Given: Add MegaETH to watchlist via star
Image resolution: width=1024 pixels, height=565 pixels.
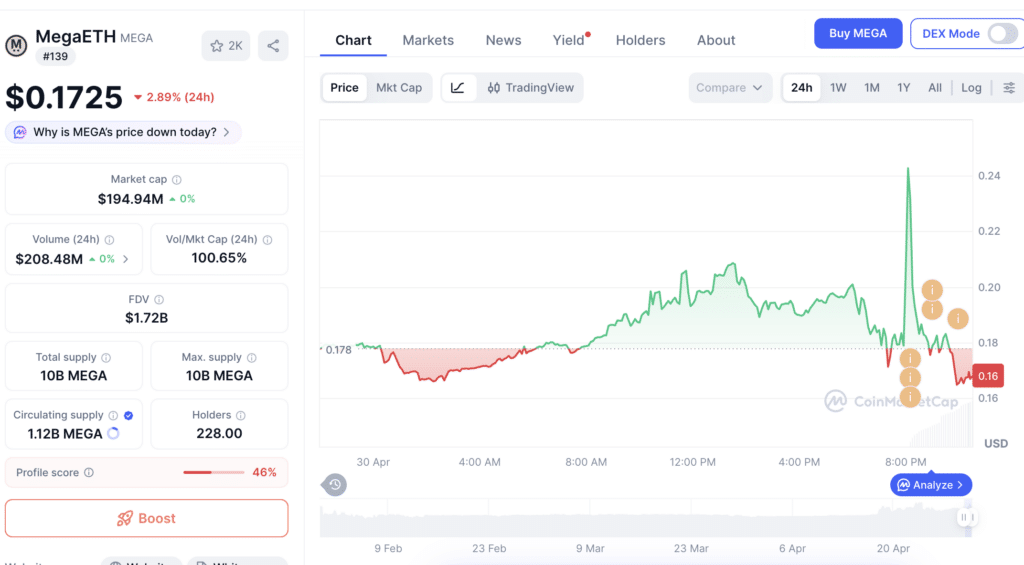Looking at the screenshot, I should click(x=226, y=46).
